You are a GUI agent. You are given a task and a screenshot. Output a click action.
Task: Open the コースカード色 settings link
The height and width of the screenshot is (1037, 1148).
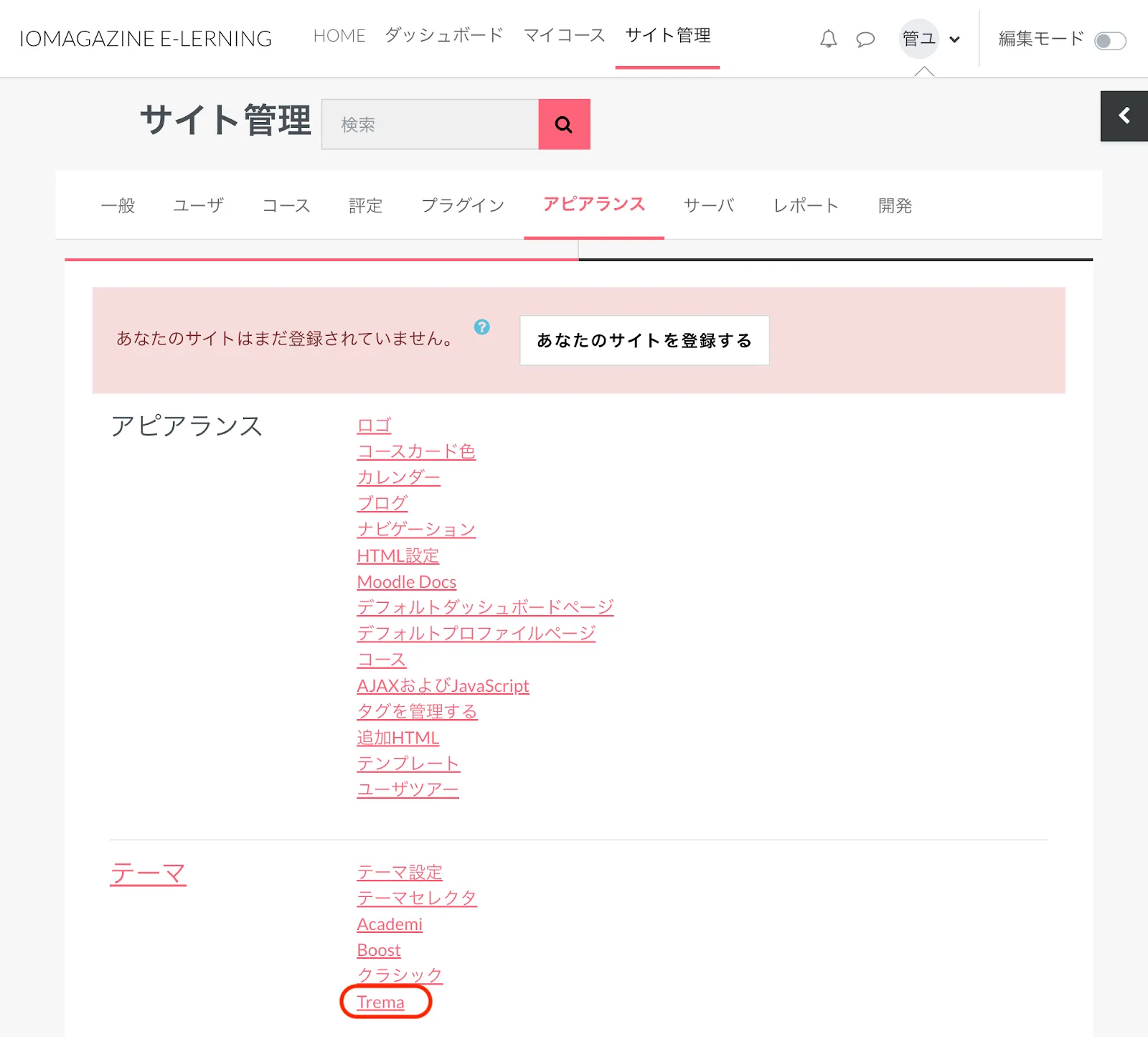(416, 451)
